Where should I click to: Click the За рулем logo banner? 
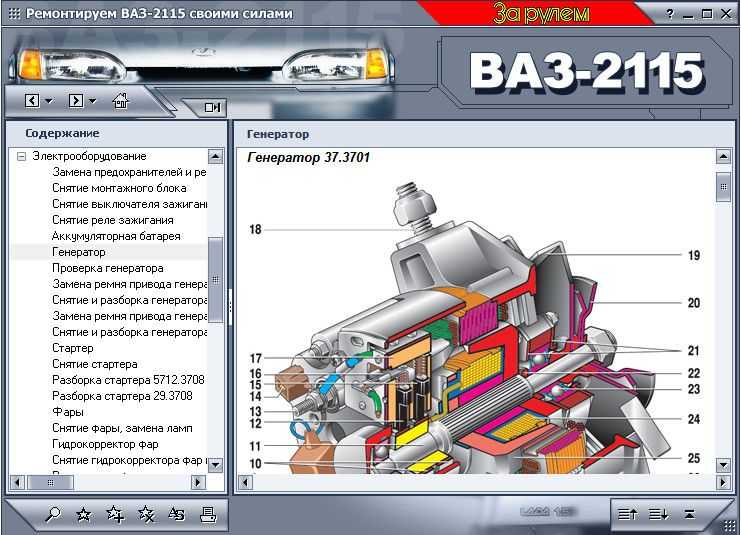pyautogui.click(x=542, y=13)
